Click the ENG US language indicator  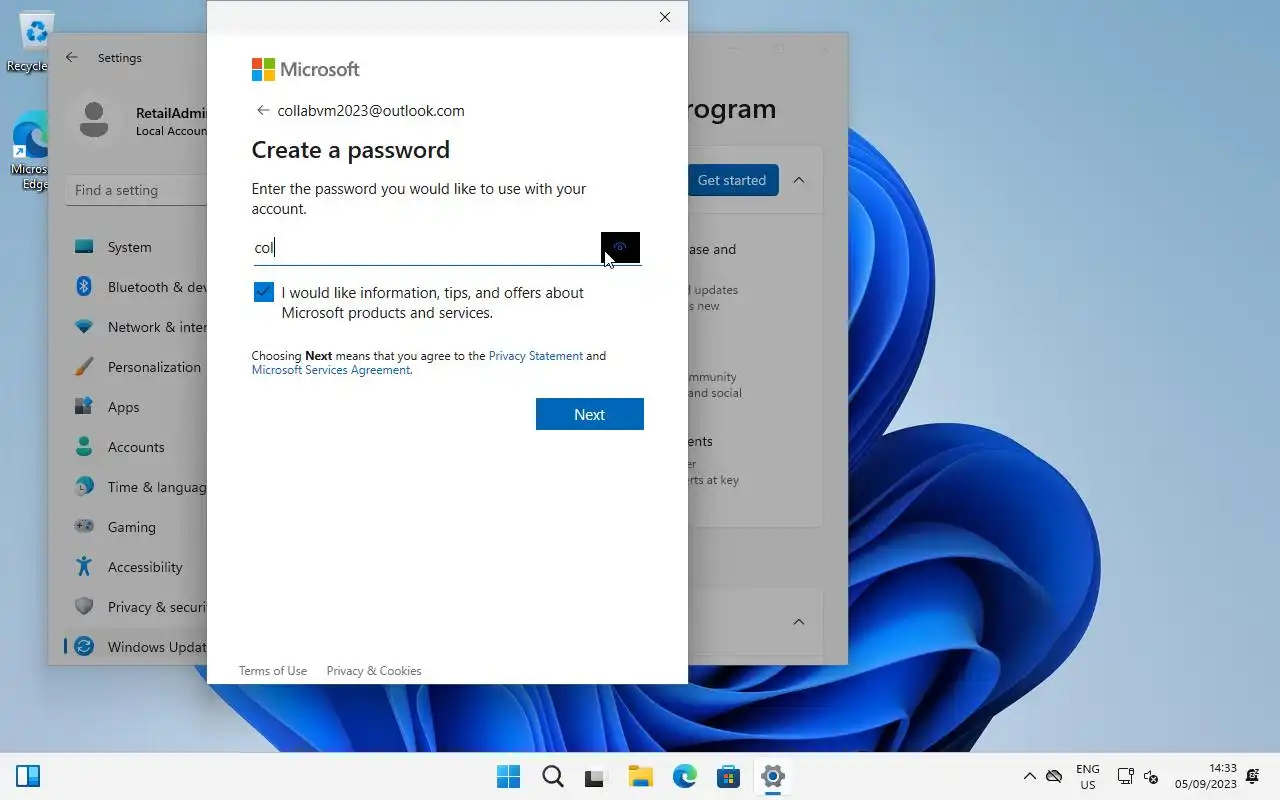tap(1087, 777)
